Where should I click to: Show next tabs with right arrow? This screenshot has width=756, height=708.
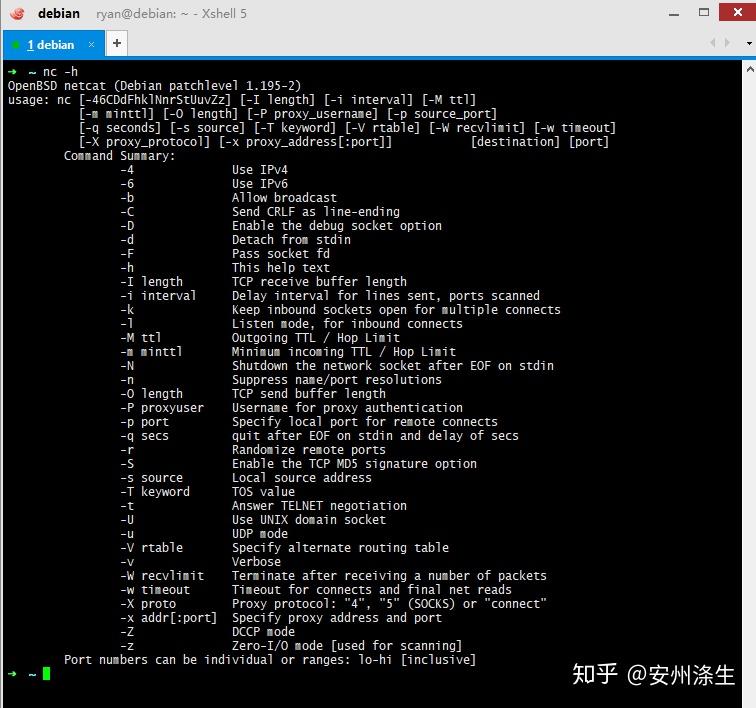click(727, 43)
